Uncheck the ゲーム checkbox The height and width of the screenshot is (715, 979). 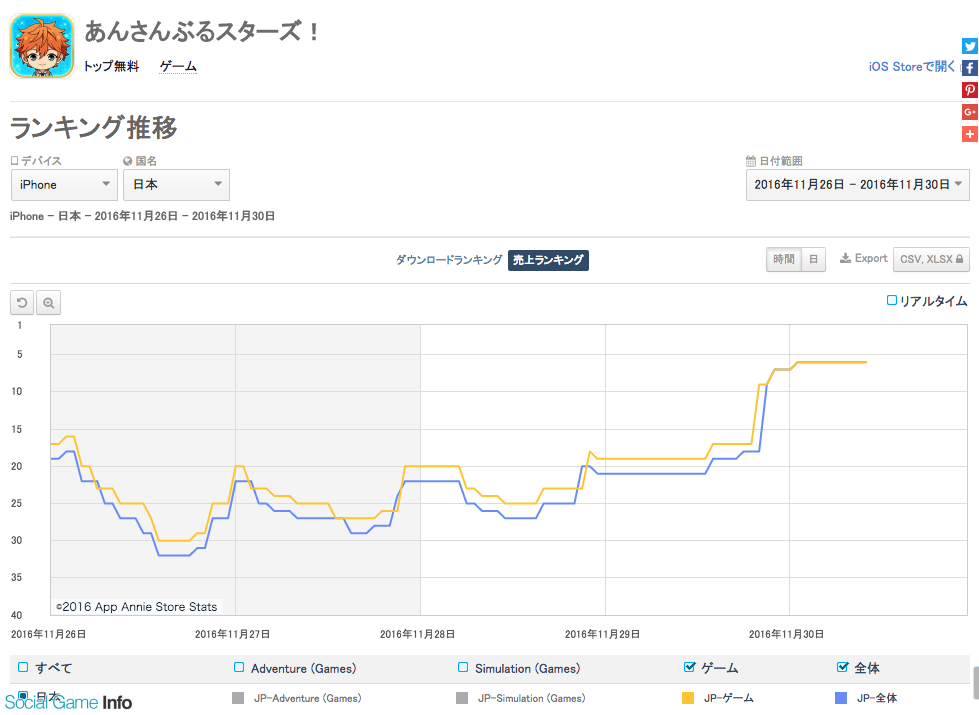coord(689,667)
